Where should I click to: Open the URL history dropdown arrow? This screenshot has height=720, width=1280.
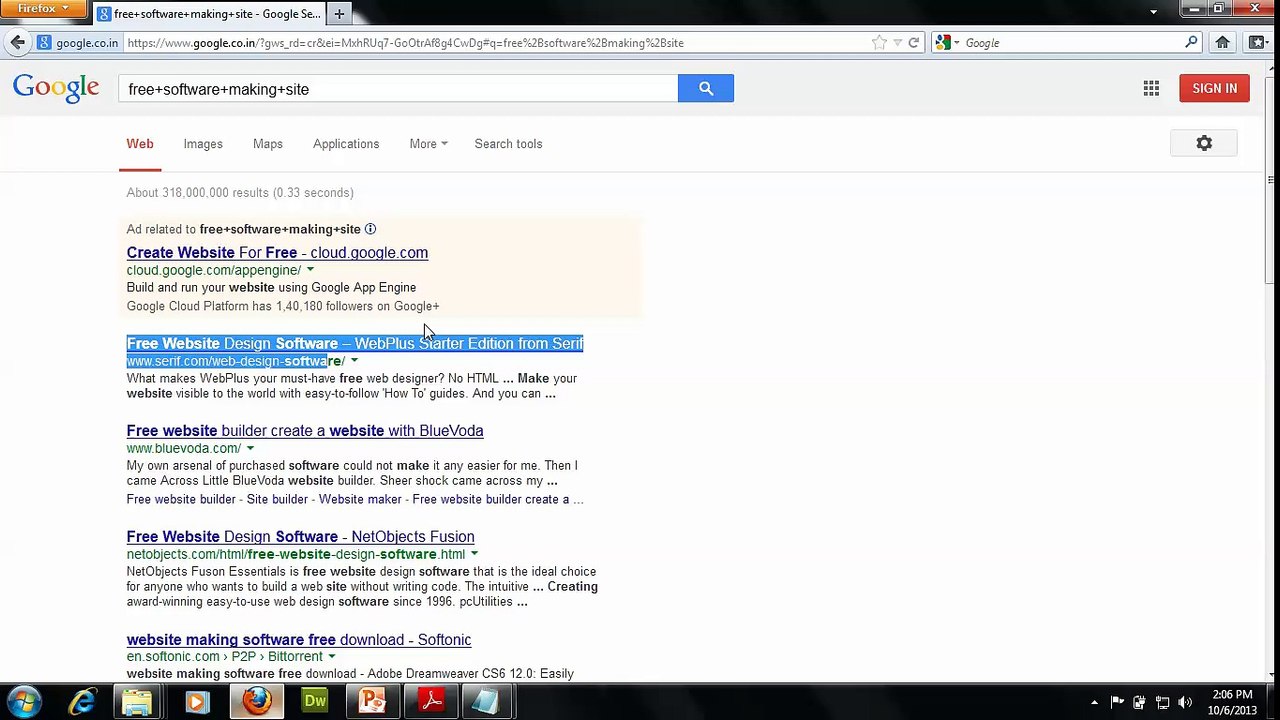click(897, 43)
